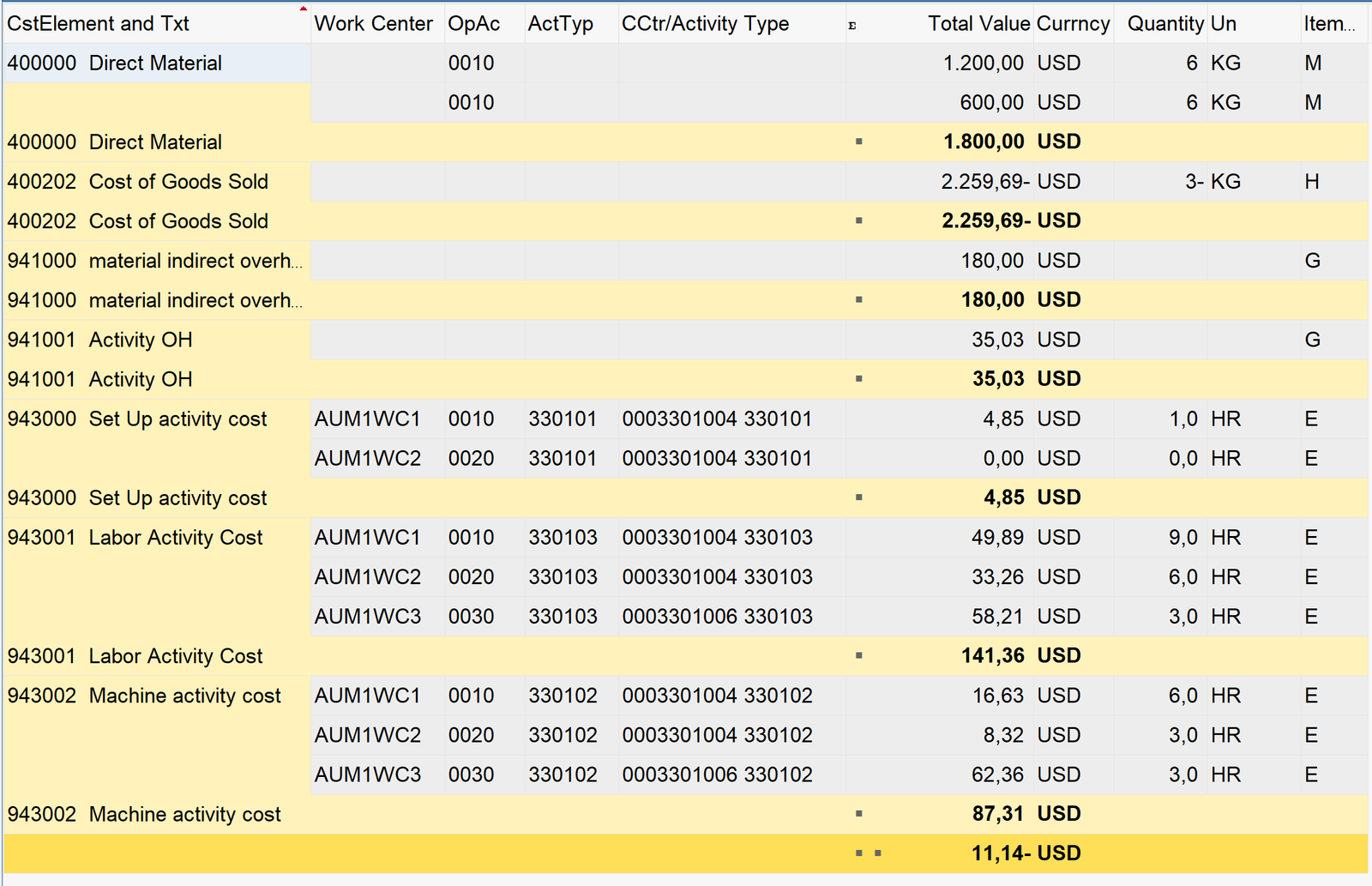Select the CstElement and Txt column header
Viewport: 1372px width, 886px height.
tap(99, 24)
